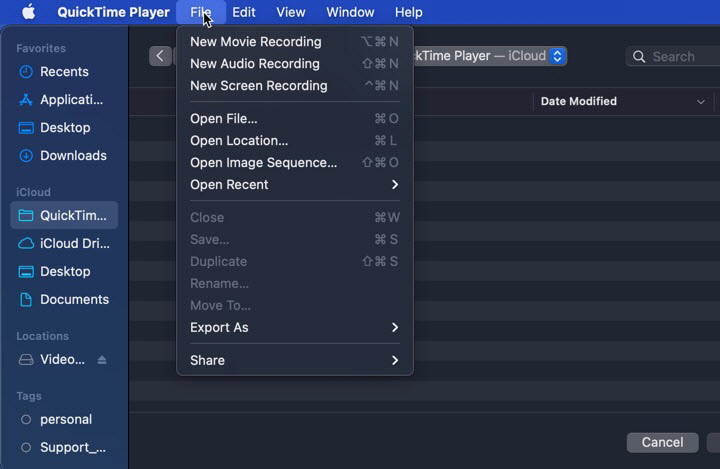The width and height of the screenshot is (720, 469).
Task: Select the personal tag
Action: pos(64,419)
